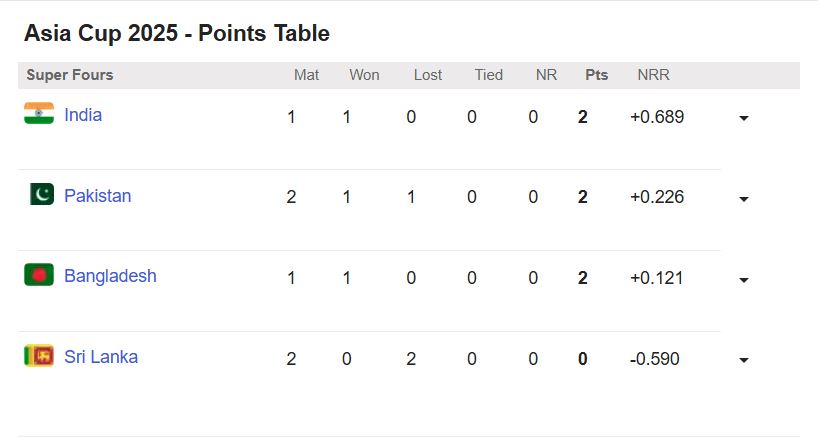Click the Sri Lanka flag icon
The width and height of the screenshot is (818, 437).
coord(39,356)
